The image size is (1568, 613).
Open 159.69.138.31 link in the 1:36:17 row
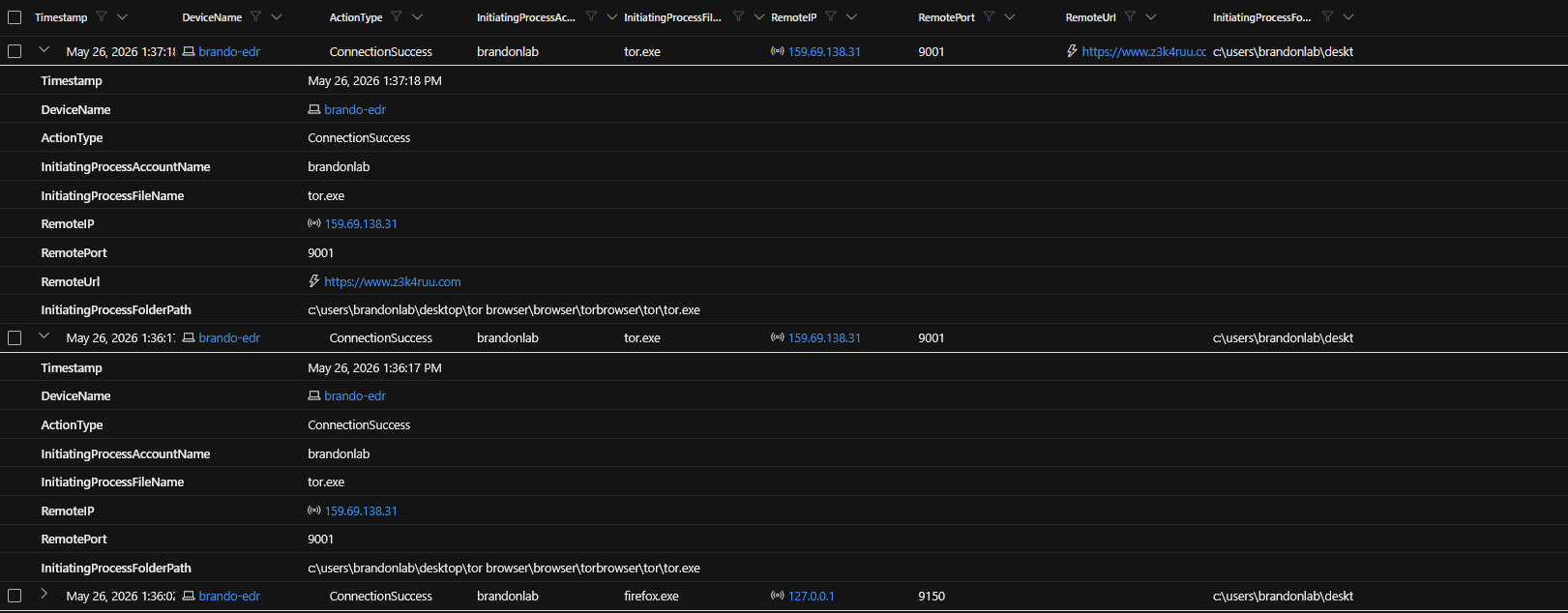click(x=824, y=337)
